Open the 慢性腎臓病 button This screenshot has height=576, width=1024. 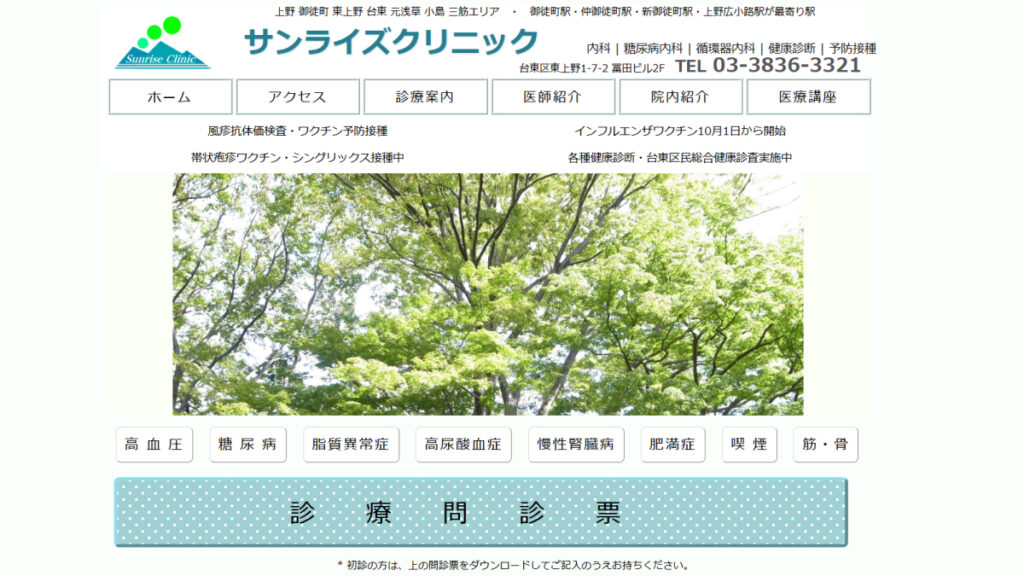coord(576,445)
